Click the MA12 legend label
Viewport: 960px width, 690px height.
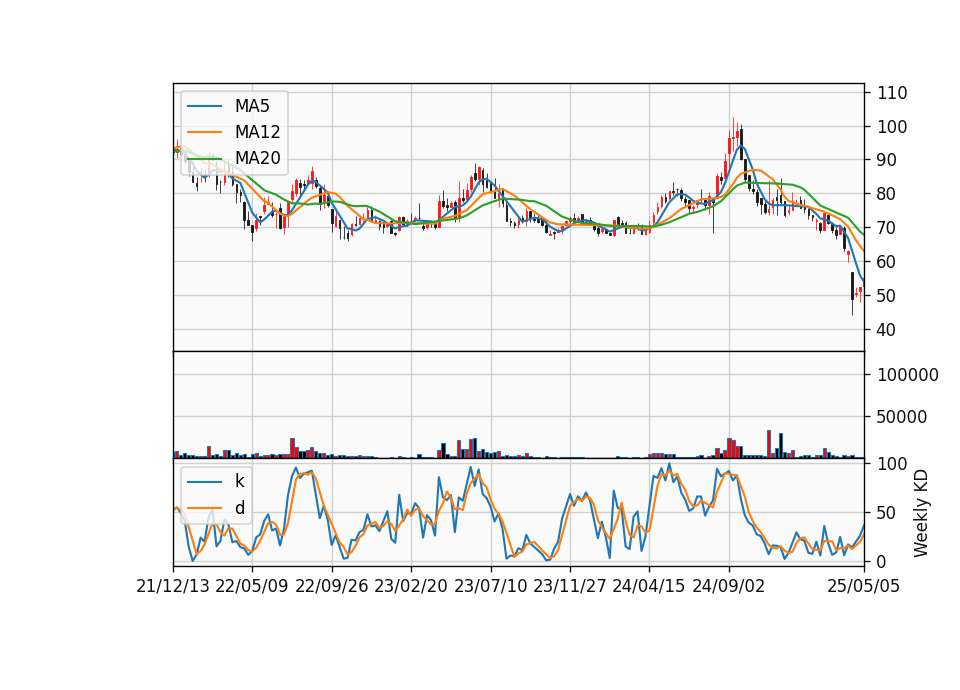point(257,132)
